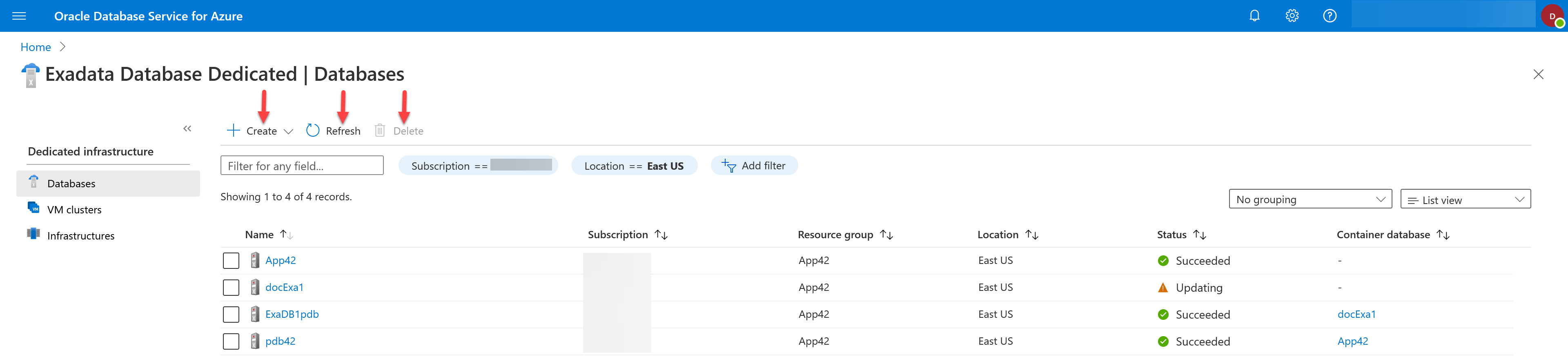Click the Add filter funnel icon
Viewport: 1568px width, 359px height.
[728, 166]
